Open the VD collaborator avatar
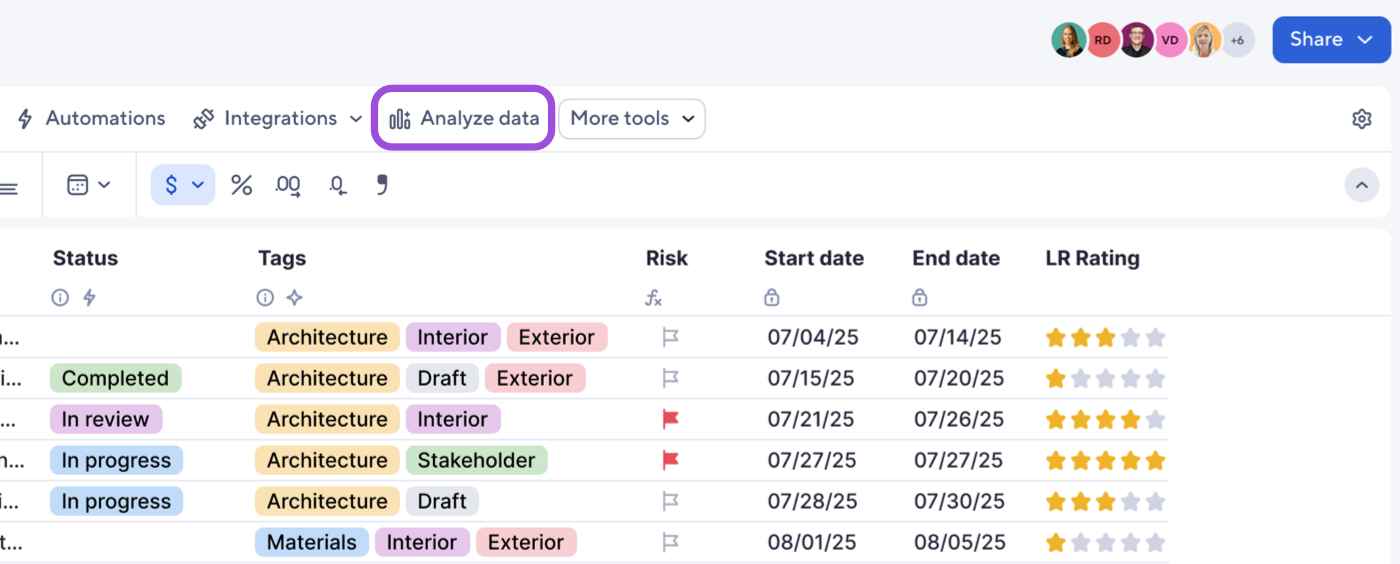1400x564 pixels. tap(1170, 40)
